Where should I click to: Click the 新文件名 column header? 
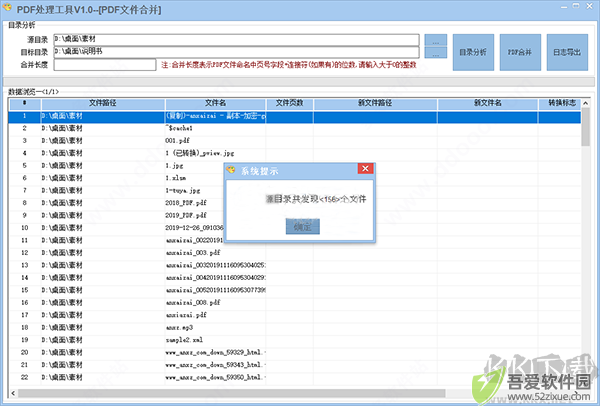tap(488, 103)
